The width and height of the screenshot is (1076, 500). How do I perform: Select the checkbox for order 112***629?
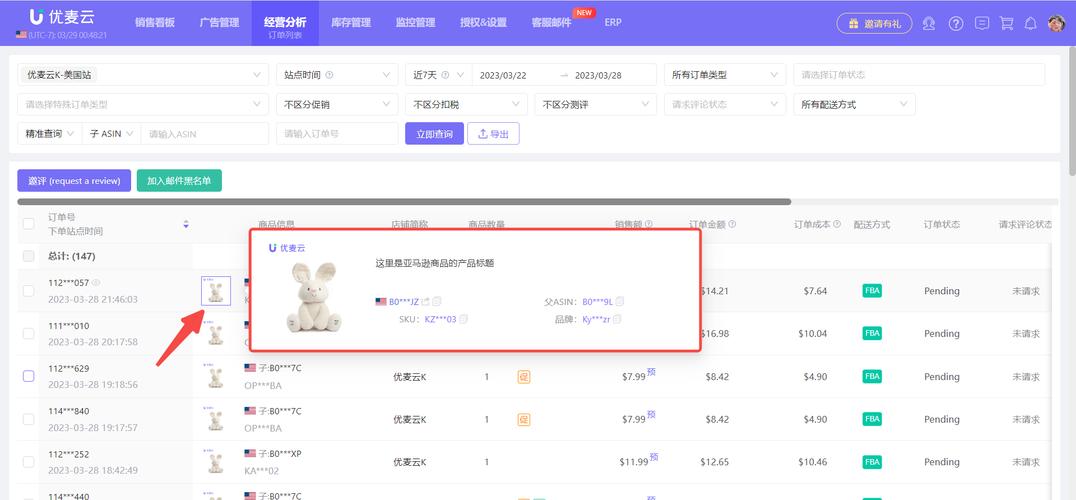pyautogui.click(x=29, y=376)
